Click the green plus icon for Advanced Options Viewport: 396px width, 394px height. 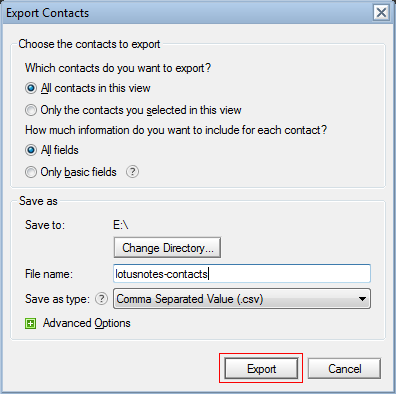click(x=31, y=323)
